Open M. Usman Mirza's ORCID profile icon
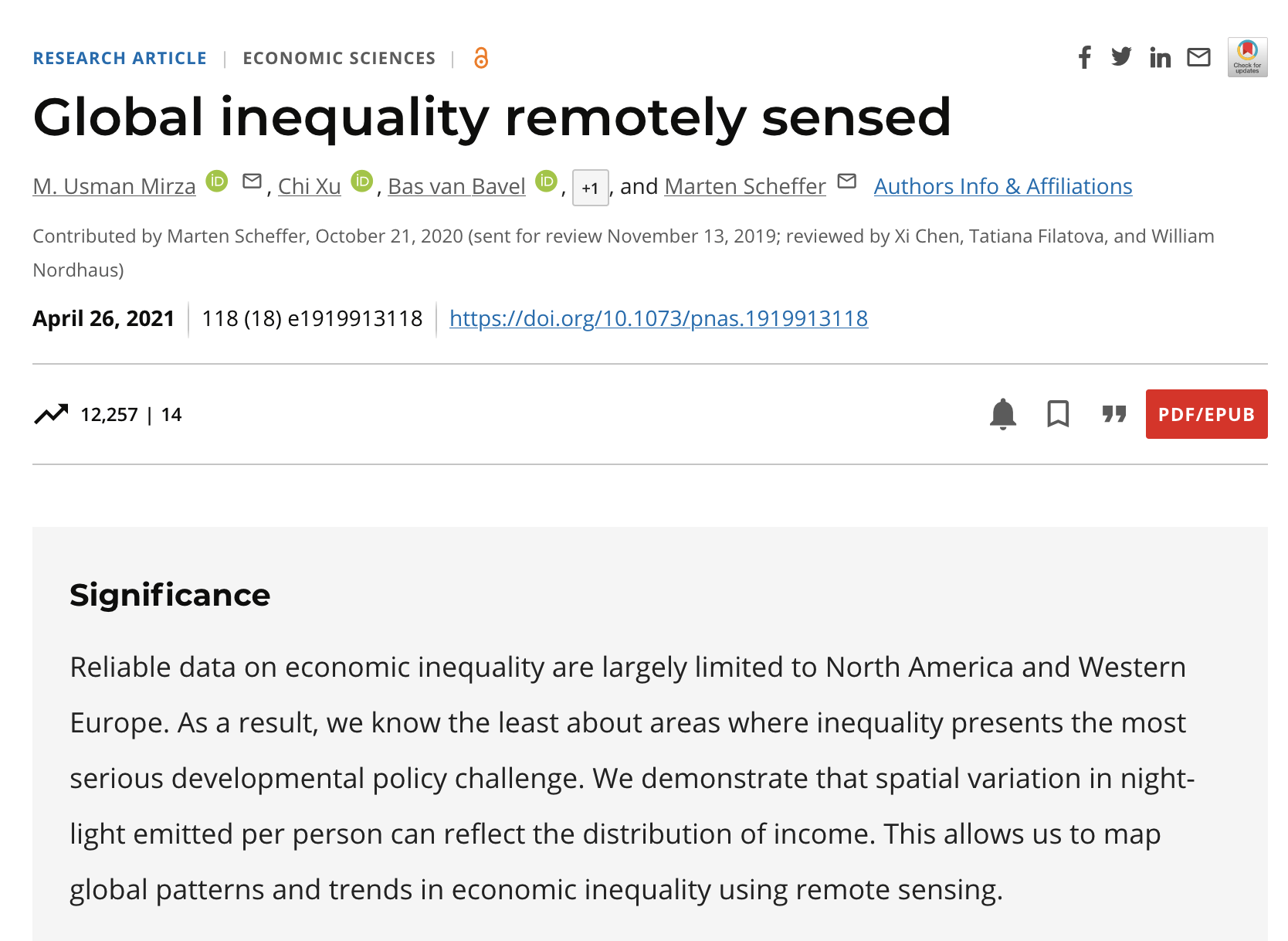The image size is (1288, 941). [217, 182]
